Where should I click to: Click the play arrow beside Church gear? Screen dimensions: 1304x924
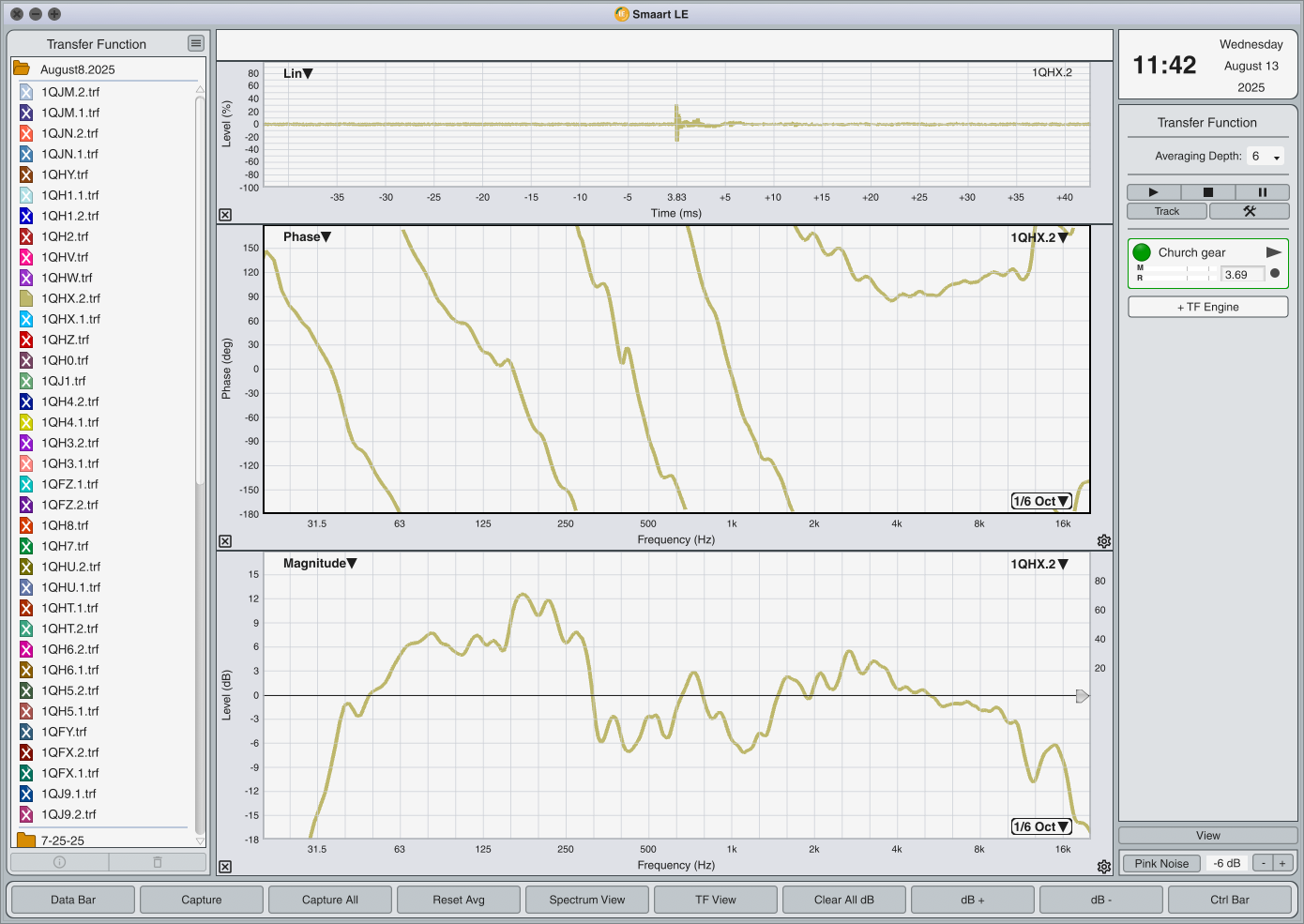click(1273, 252)
